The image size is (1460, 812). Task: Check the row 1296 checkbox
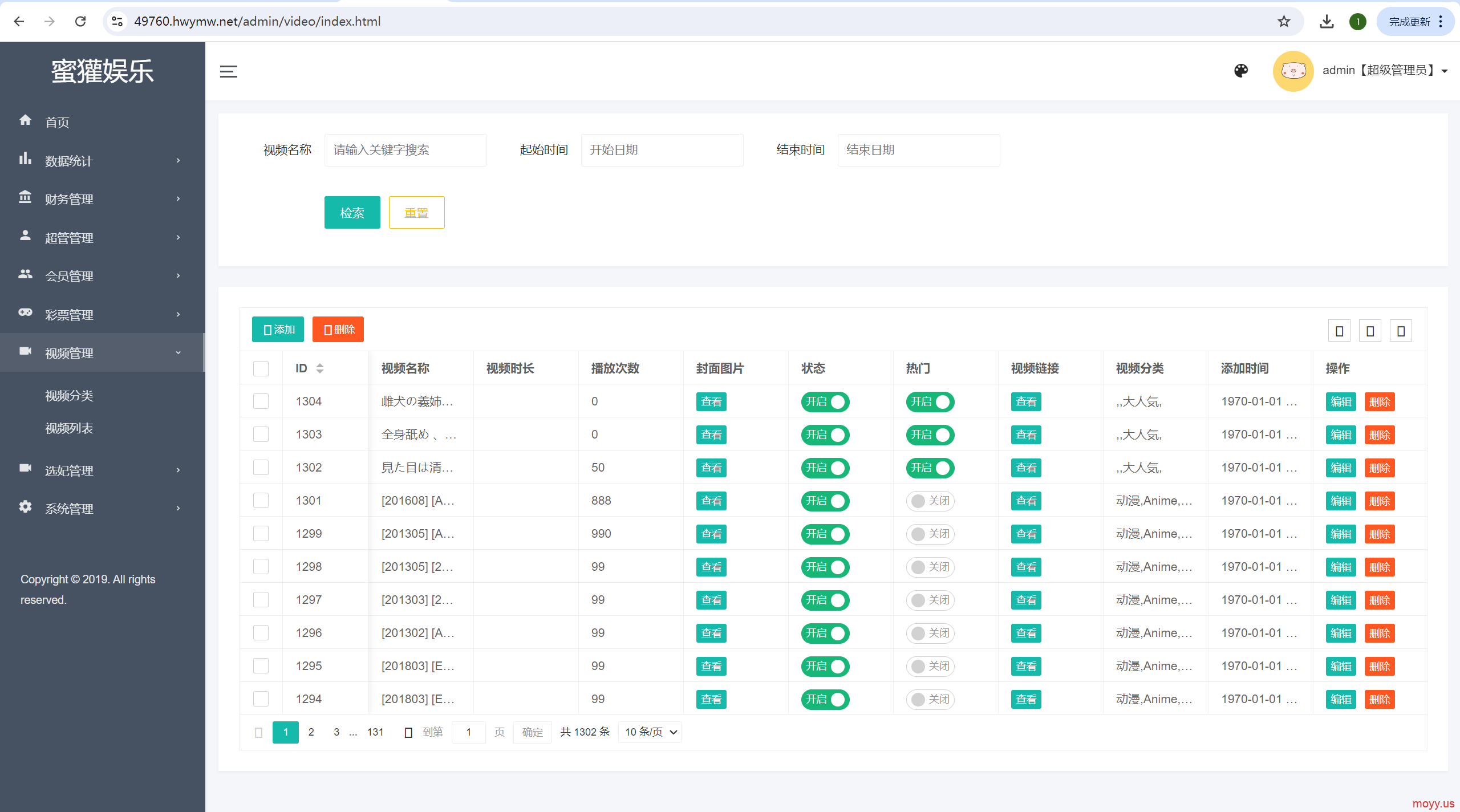tap(261, 633)
